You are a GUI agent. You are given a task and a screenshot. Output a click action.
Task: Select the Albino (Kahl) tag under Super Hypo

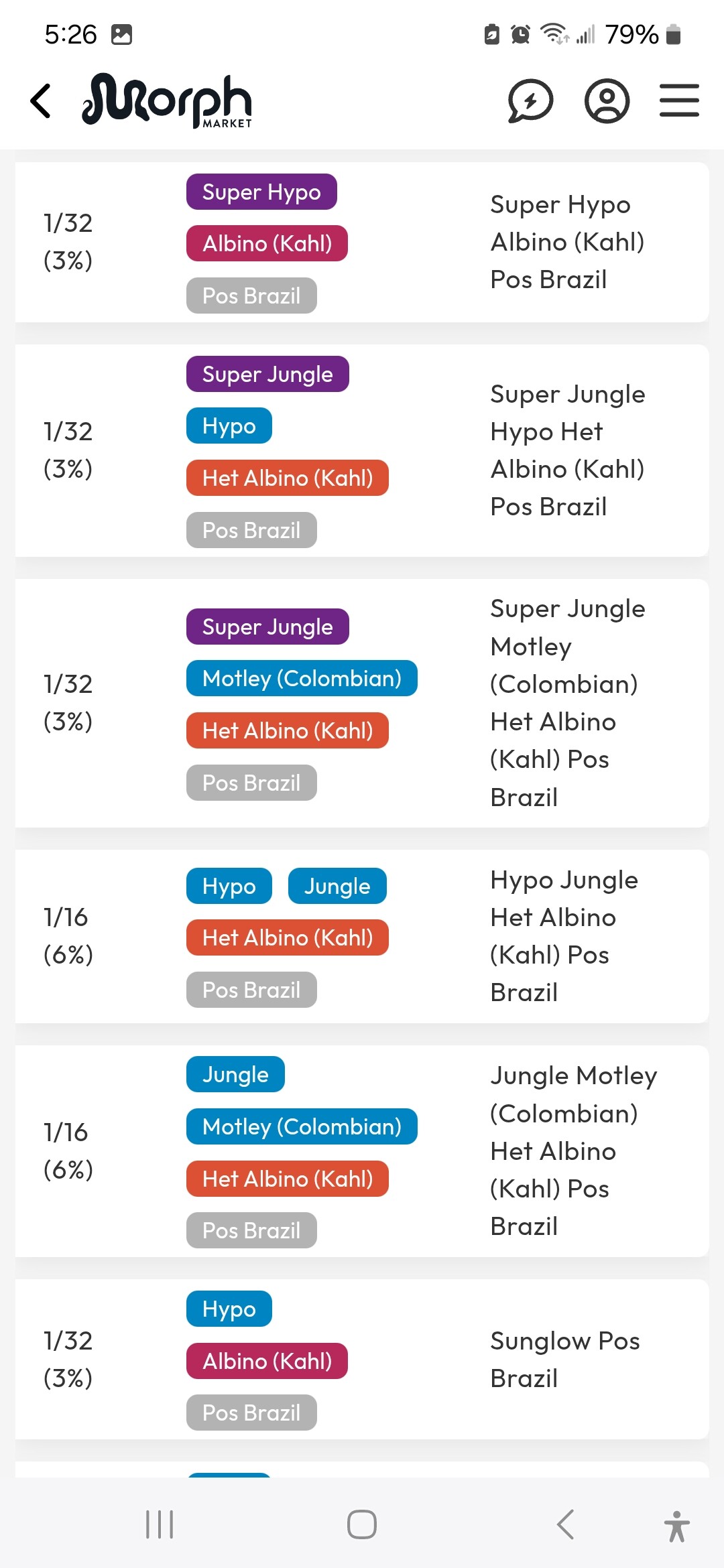coord(267,243)
